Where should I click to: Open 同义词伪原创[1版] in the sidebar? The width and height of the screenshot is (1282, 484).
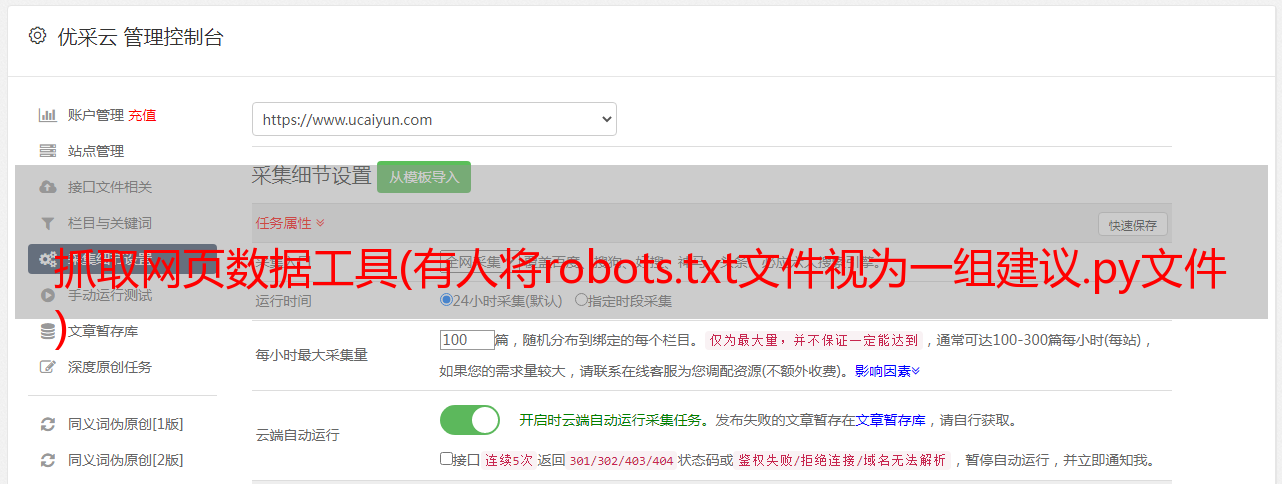tap(126, 424)
